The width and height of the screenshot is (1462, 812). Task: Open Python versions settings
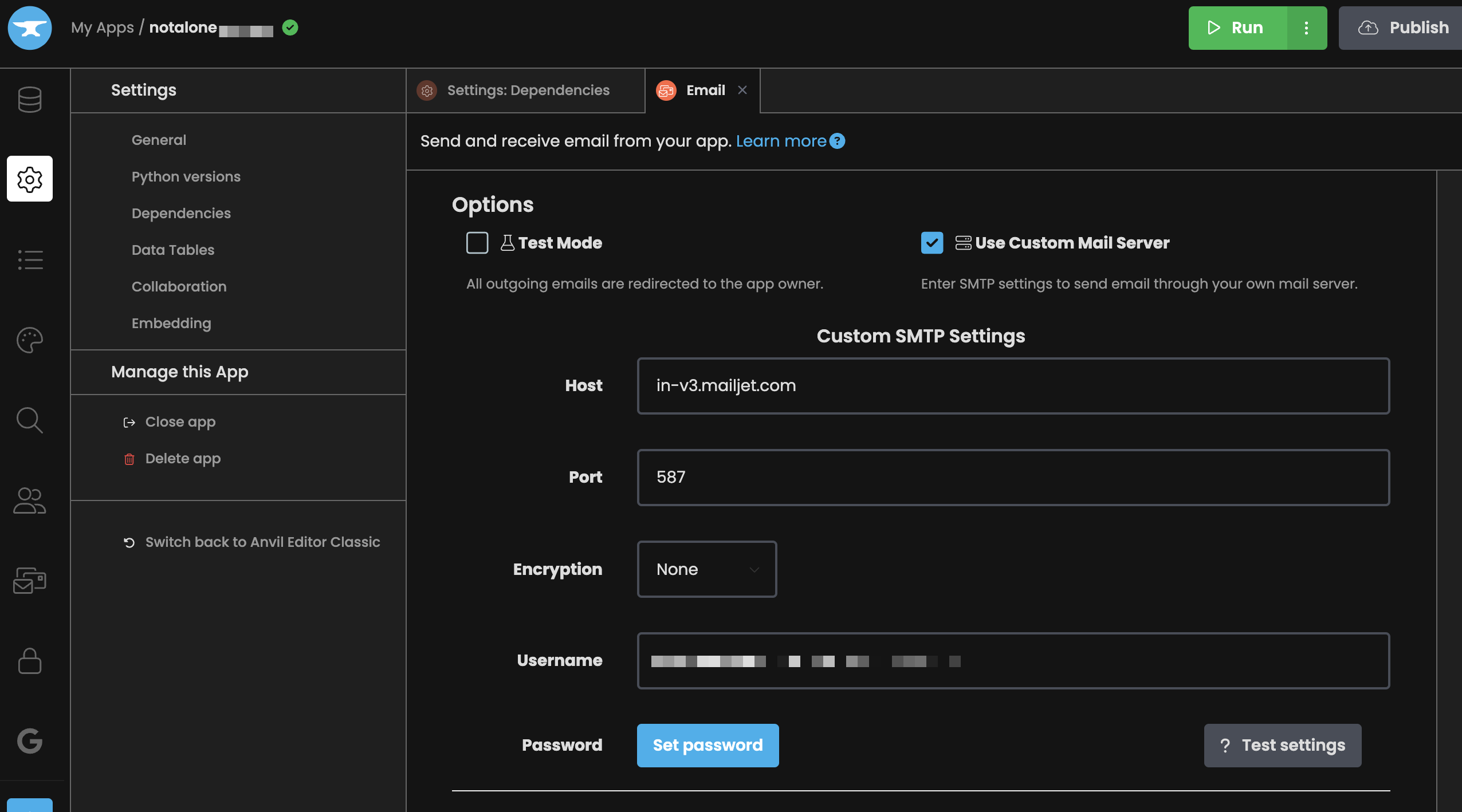click(x=186, y=176)
